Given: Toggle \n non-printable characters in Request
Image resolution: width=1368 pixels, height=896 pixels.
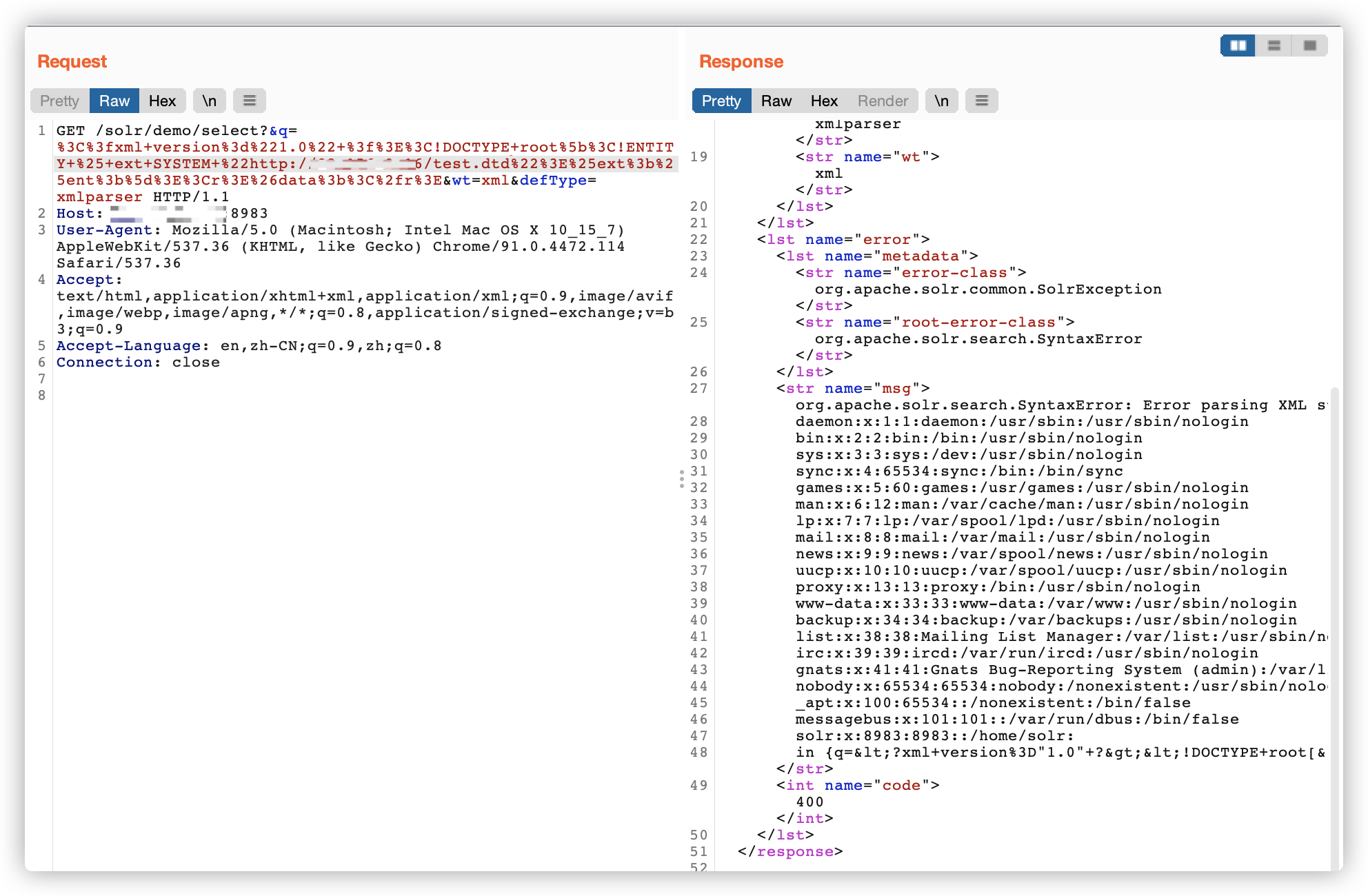Looking at the screenshot, I should click(210, 101).
